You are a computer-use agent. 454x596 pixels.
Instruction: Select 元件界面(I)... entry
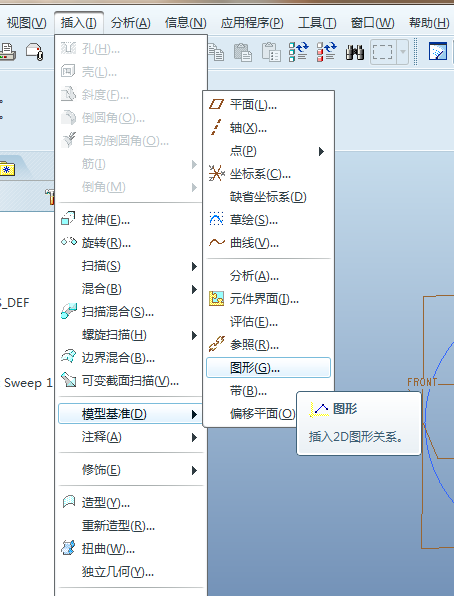268,299
